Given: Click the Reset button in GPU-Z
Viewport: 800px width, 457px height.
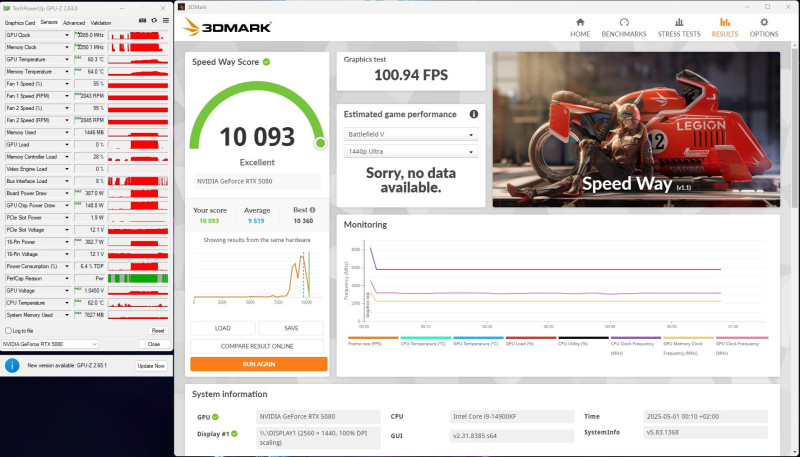Looking at the screenshot, I should click(158, 331).
